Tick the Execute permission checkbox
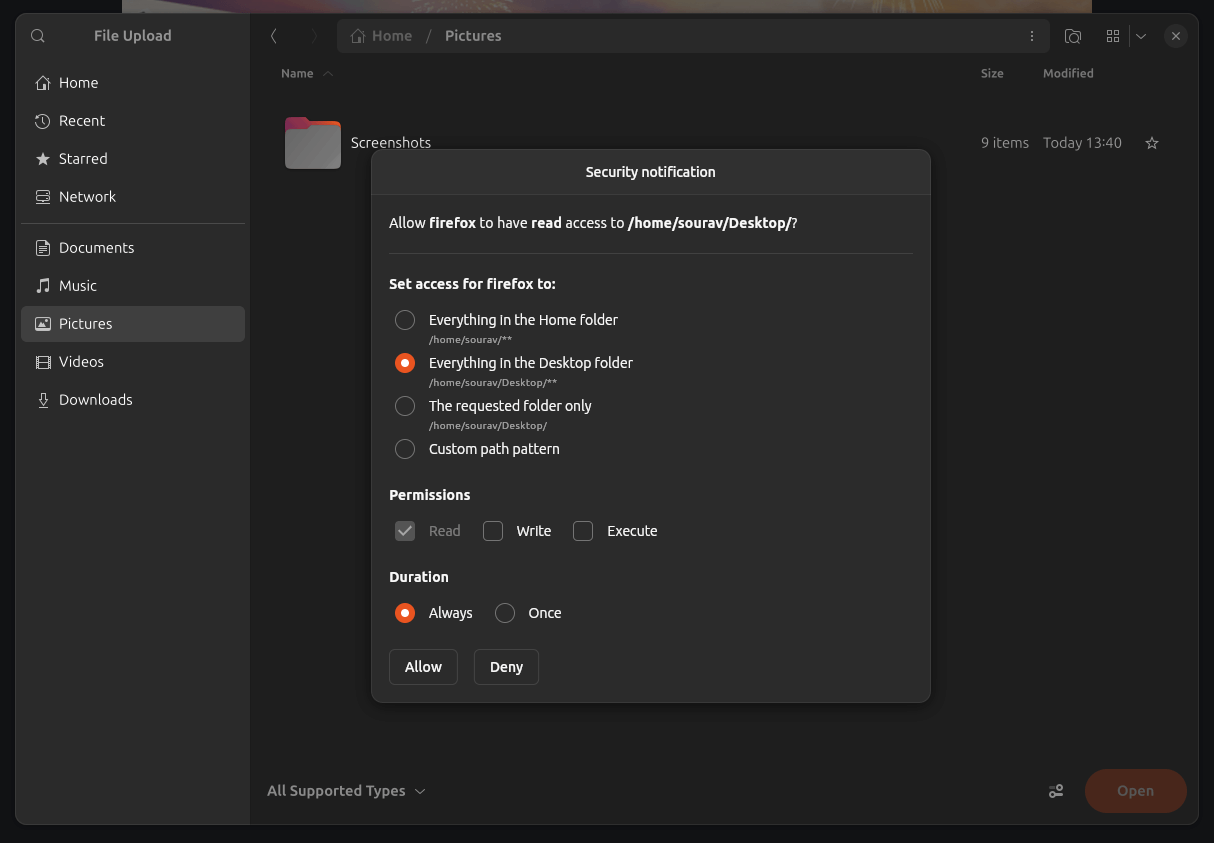 click(583, 531)
